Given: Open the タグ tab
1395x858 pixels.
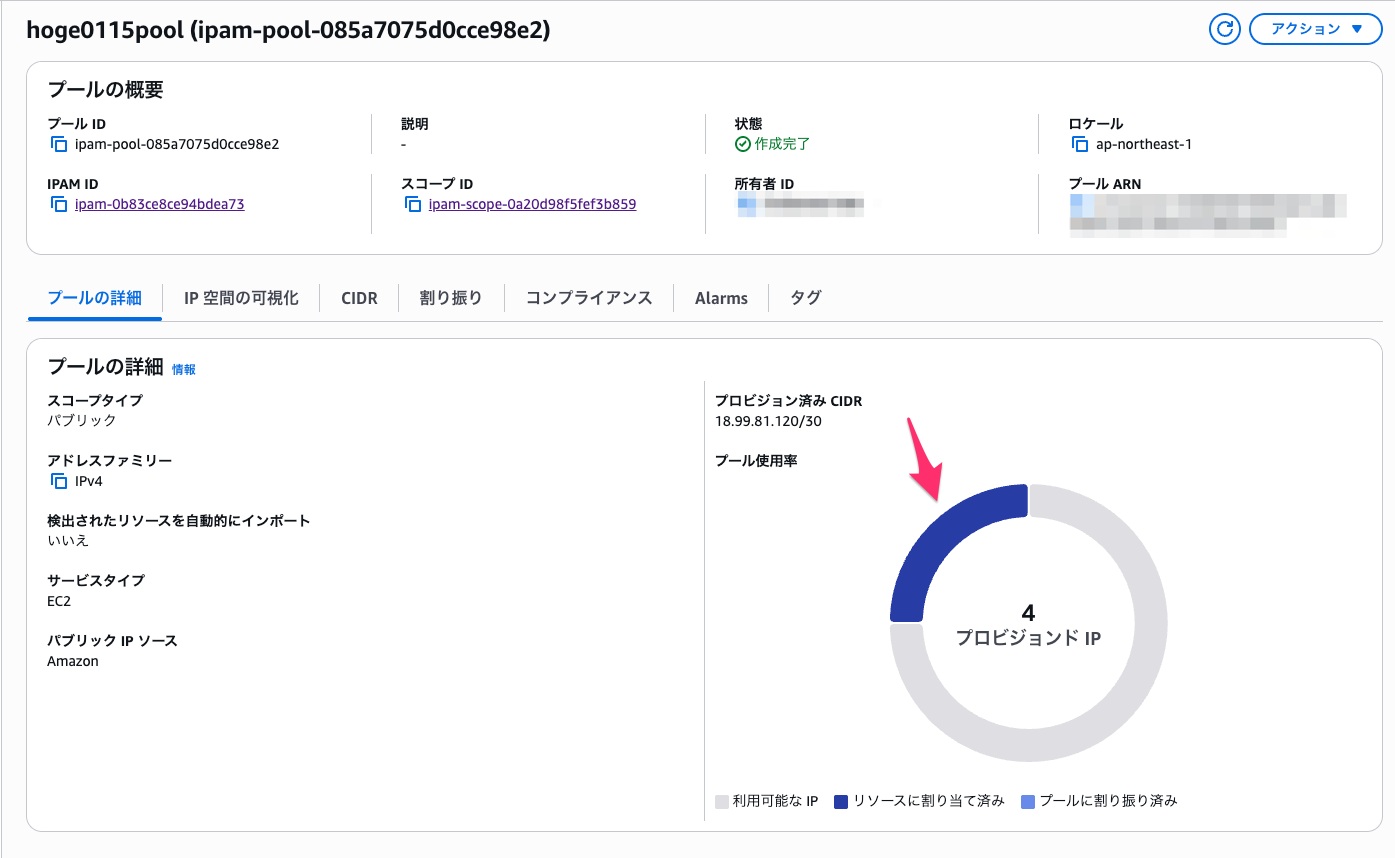Looking at the screenshot, I should click(806, 298).
